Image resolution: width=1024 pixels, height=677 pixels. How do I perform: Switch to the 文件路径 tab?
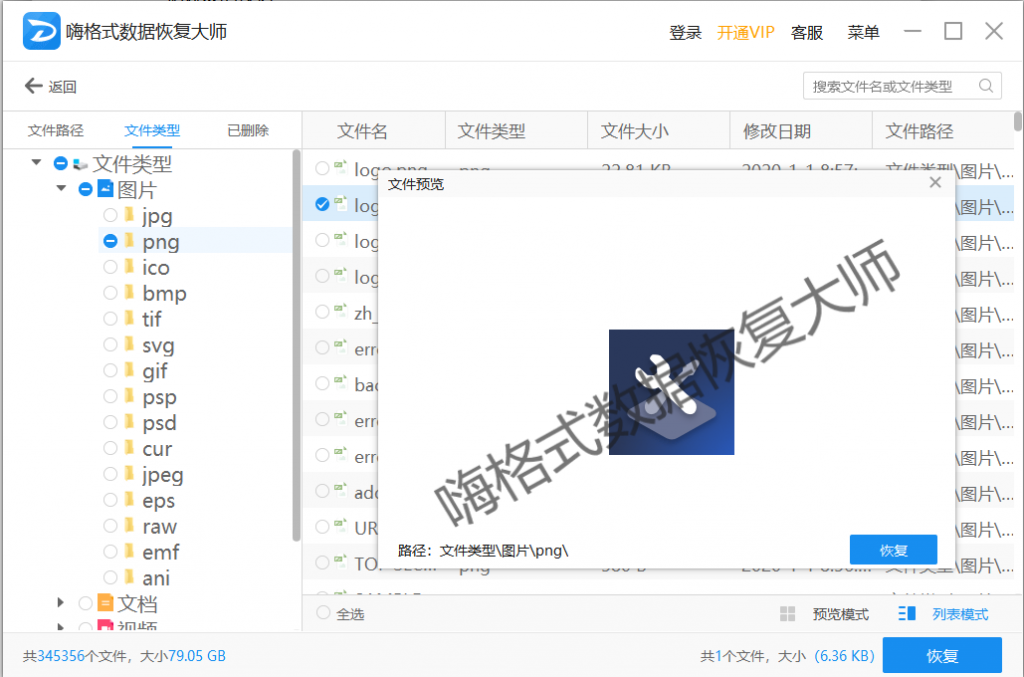tap(56, 131)
